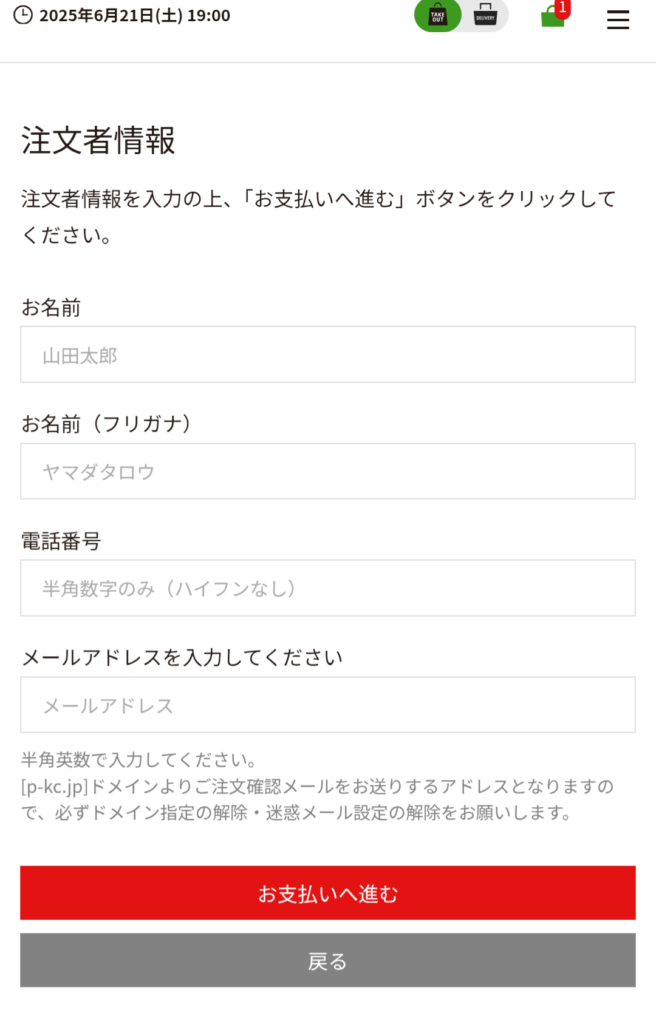Select the Take Out bag icon
This screenshot has width=656, height=1024.
coord(438,15)
